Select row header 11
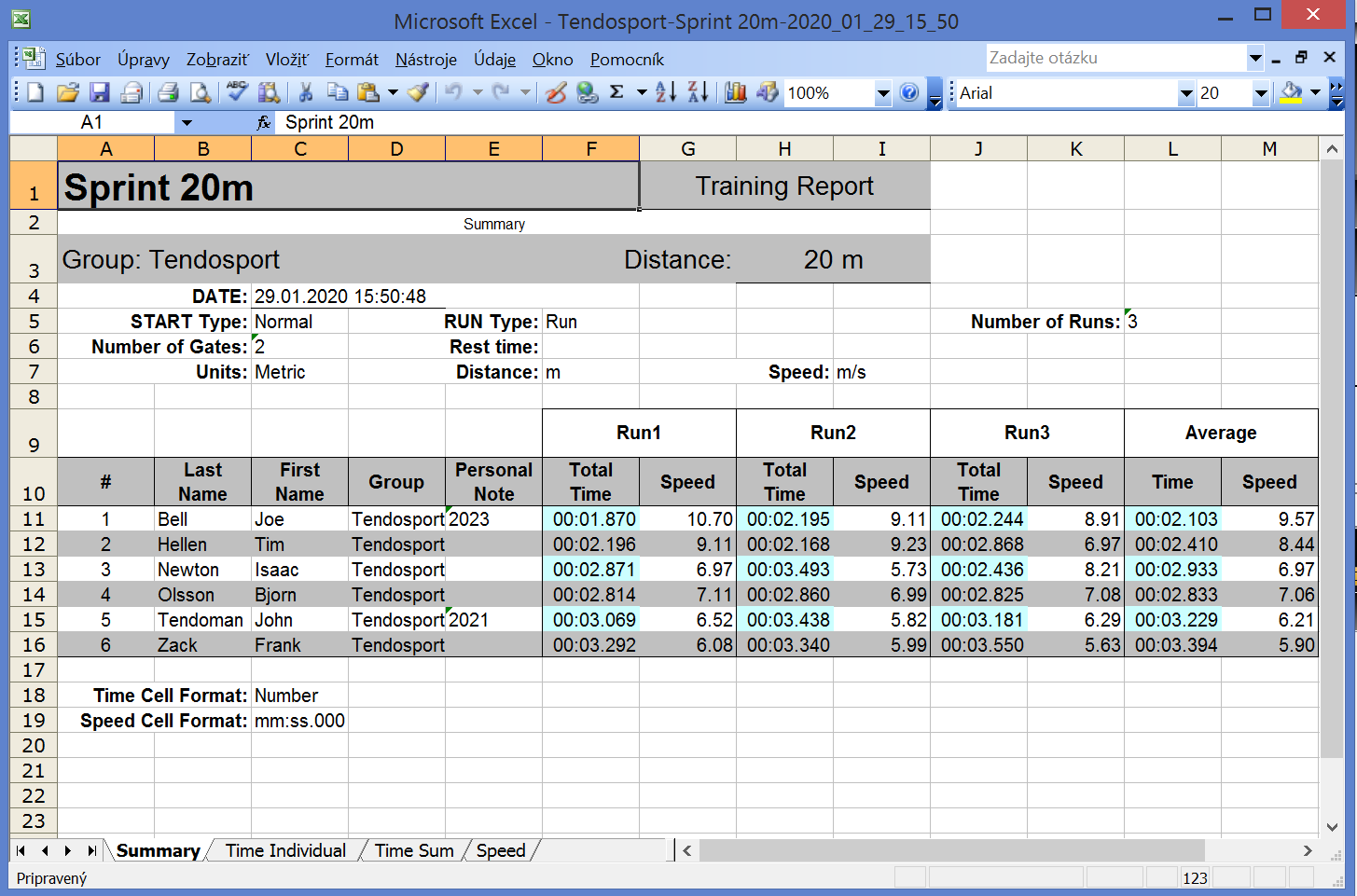 coord(34,519)
